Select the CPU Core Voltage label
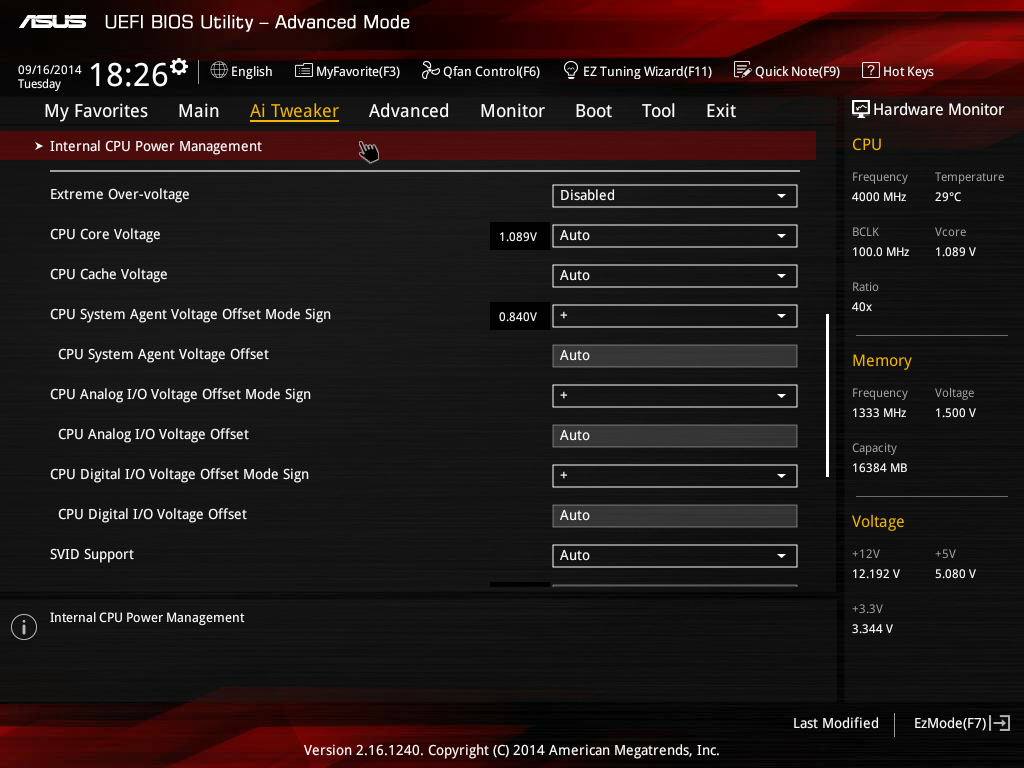 (x=105, y=234)
